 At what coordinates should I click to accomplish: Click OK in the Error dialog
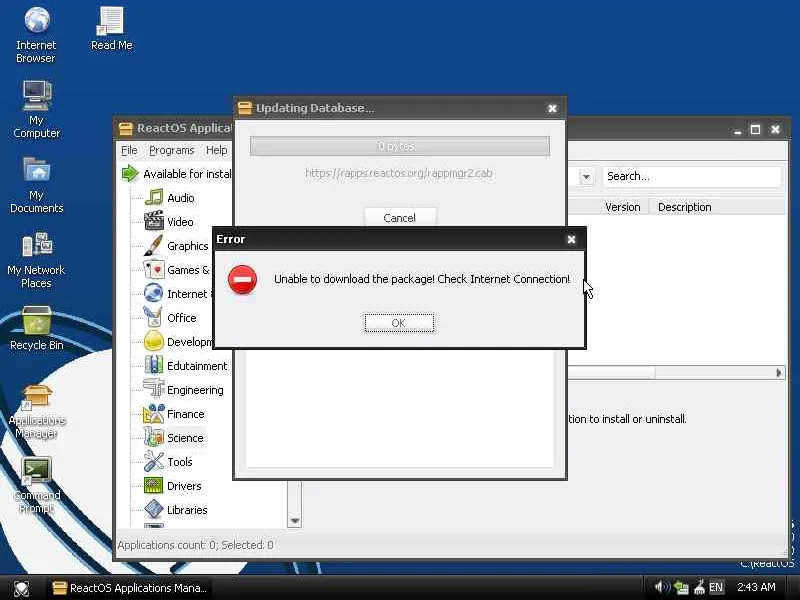[399, 323]
